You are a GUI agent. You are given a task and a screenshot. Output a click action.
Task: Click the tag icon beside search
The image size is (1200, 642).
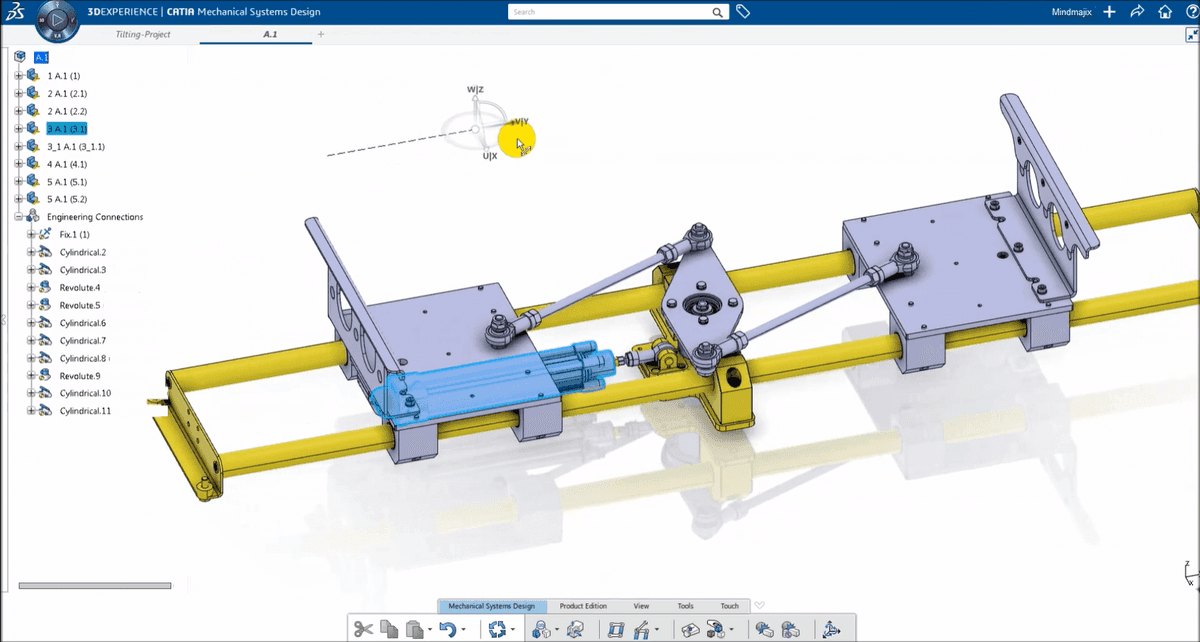[x=743, y=12]
